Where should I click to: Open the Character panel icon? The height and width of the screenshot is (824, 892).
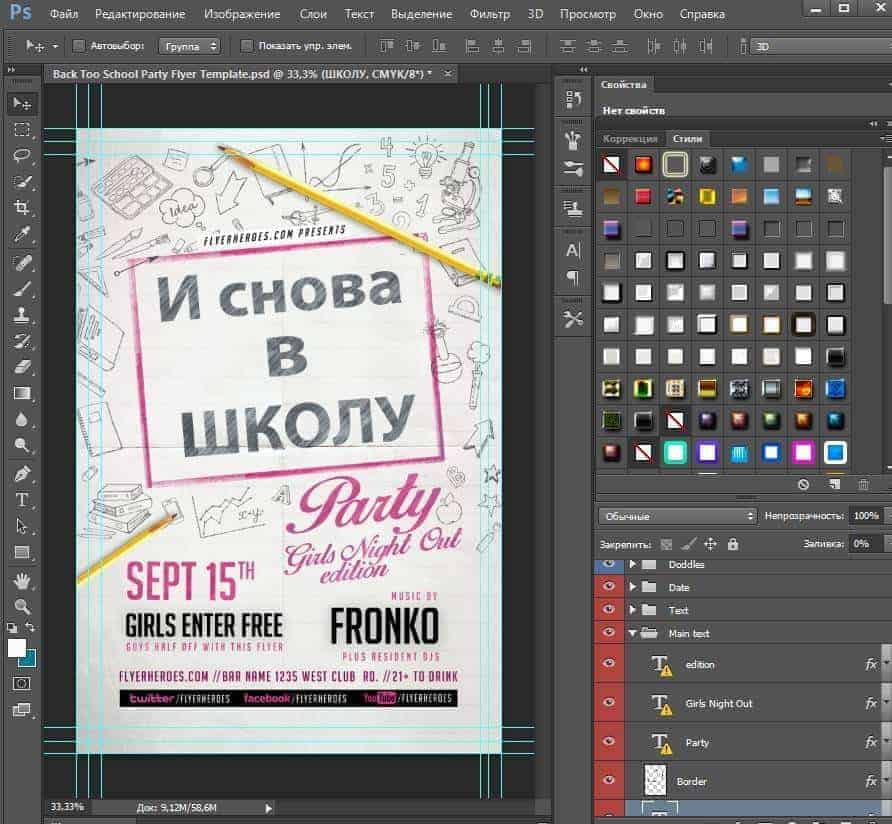[573, 251]
